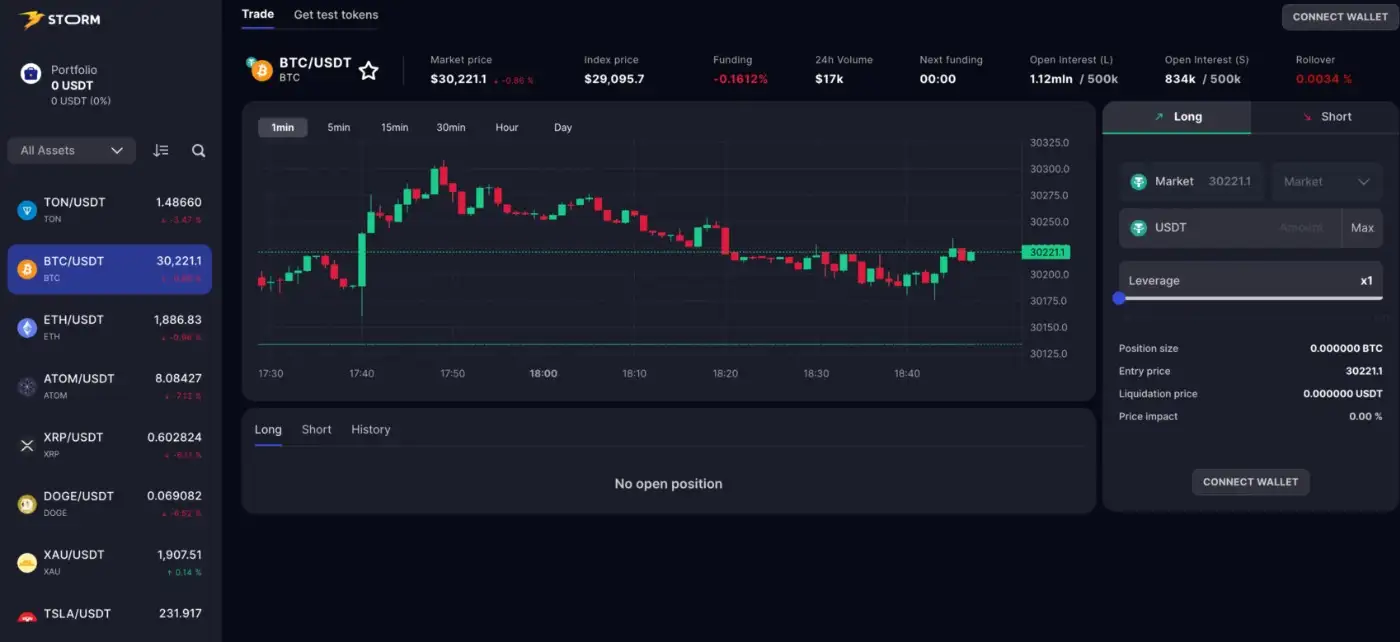Open the asset search magnifier icon
The height and width of the screenshot is (642, 1400).
(x=198, y=151)
